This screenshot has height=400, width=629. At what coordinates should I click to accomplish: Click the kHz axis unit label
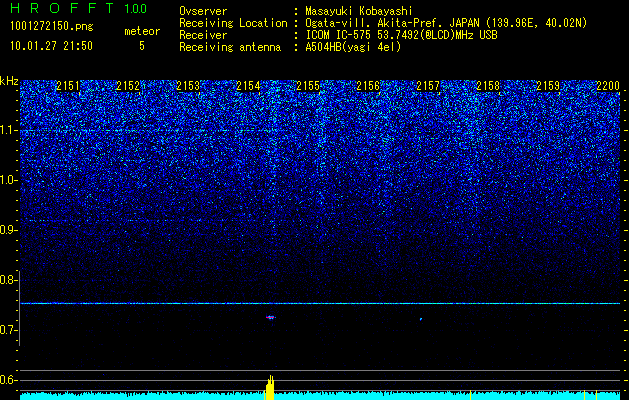point(9,81)
